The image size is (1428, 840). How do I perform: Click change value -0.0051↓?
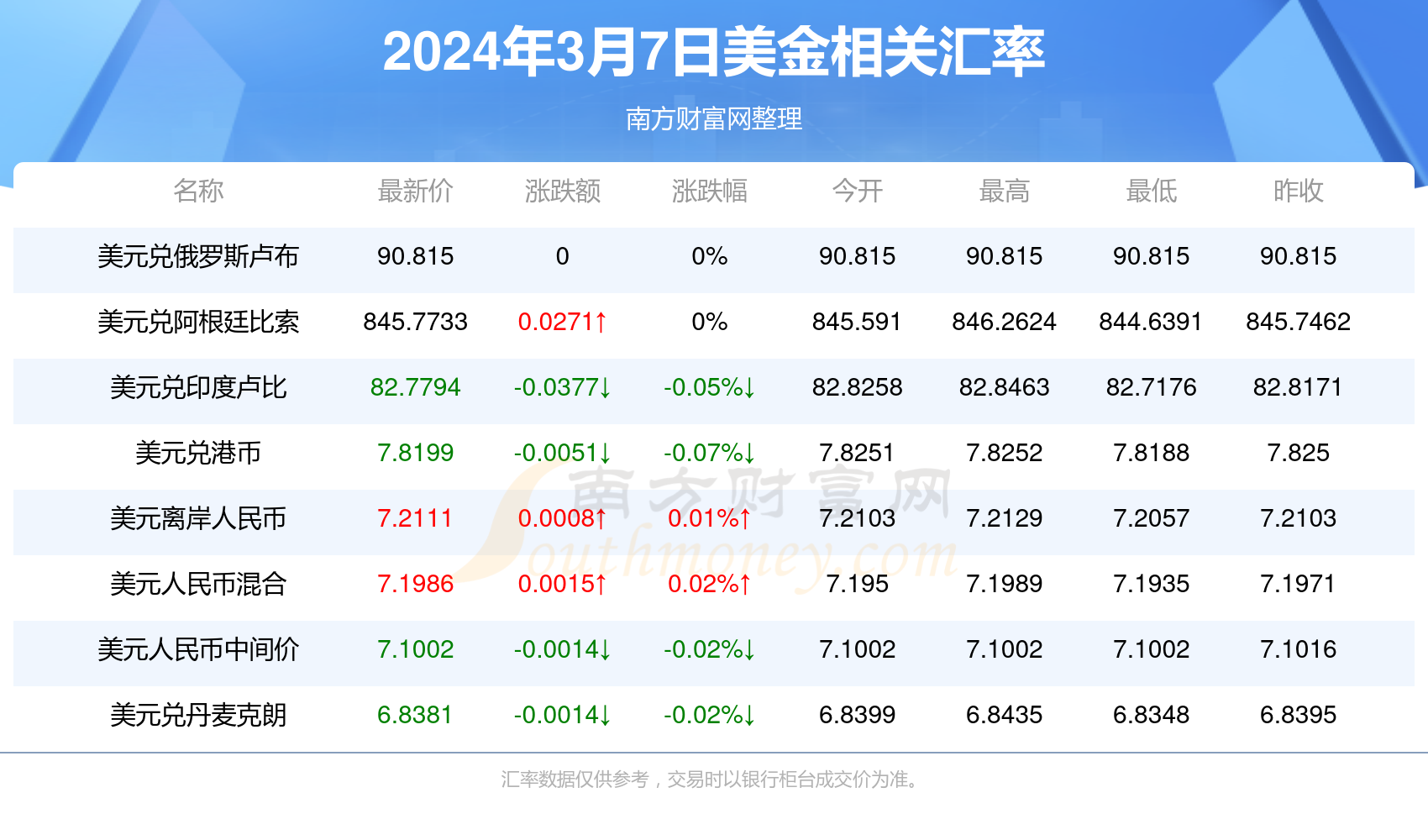click(562, 453)
